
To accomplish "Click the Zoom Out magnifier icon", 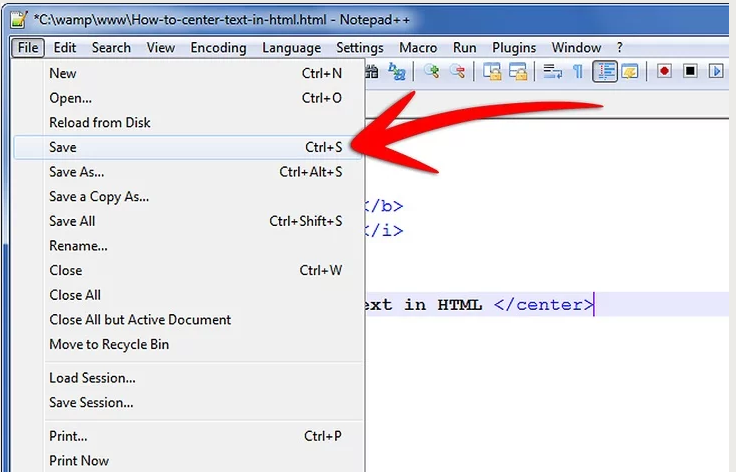I will pyautogui.click(x=457, y=71).
